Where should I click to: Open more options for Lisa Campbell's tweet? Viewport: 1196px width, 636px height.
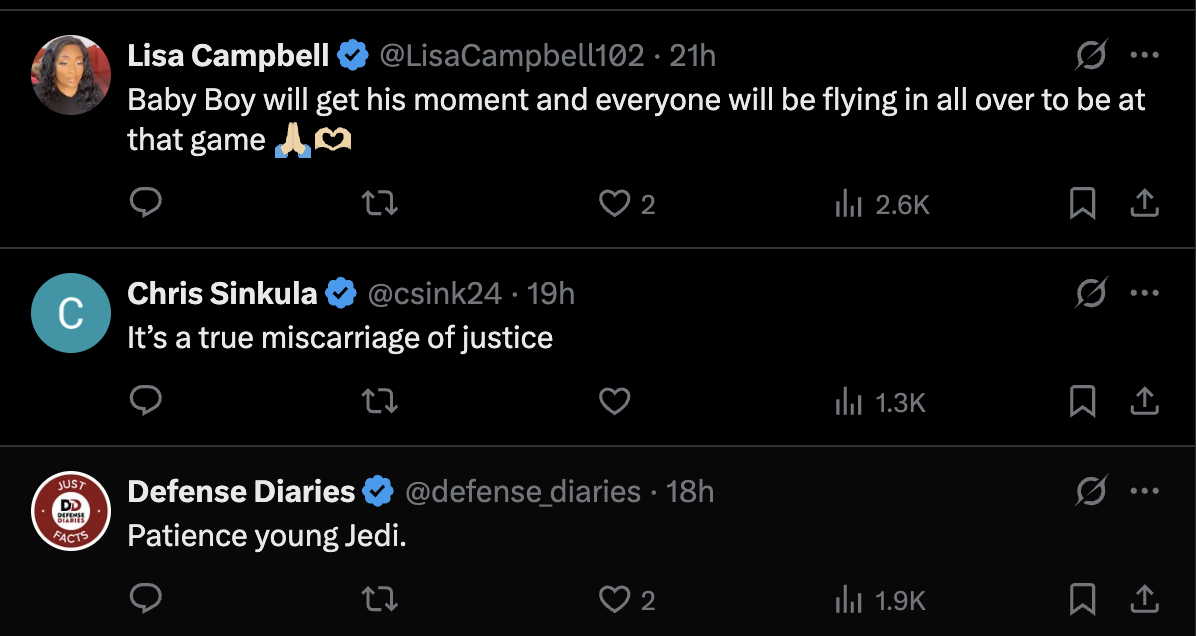coord(1144,56)
